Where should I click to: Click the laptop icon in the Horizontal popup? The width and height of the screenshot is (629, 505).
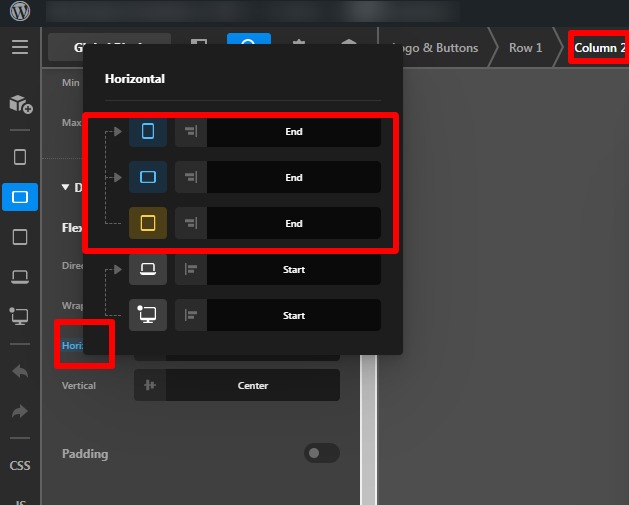coord(148,269)
